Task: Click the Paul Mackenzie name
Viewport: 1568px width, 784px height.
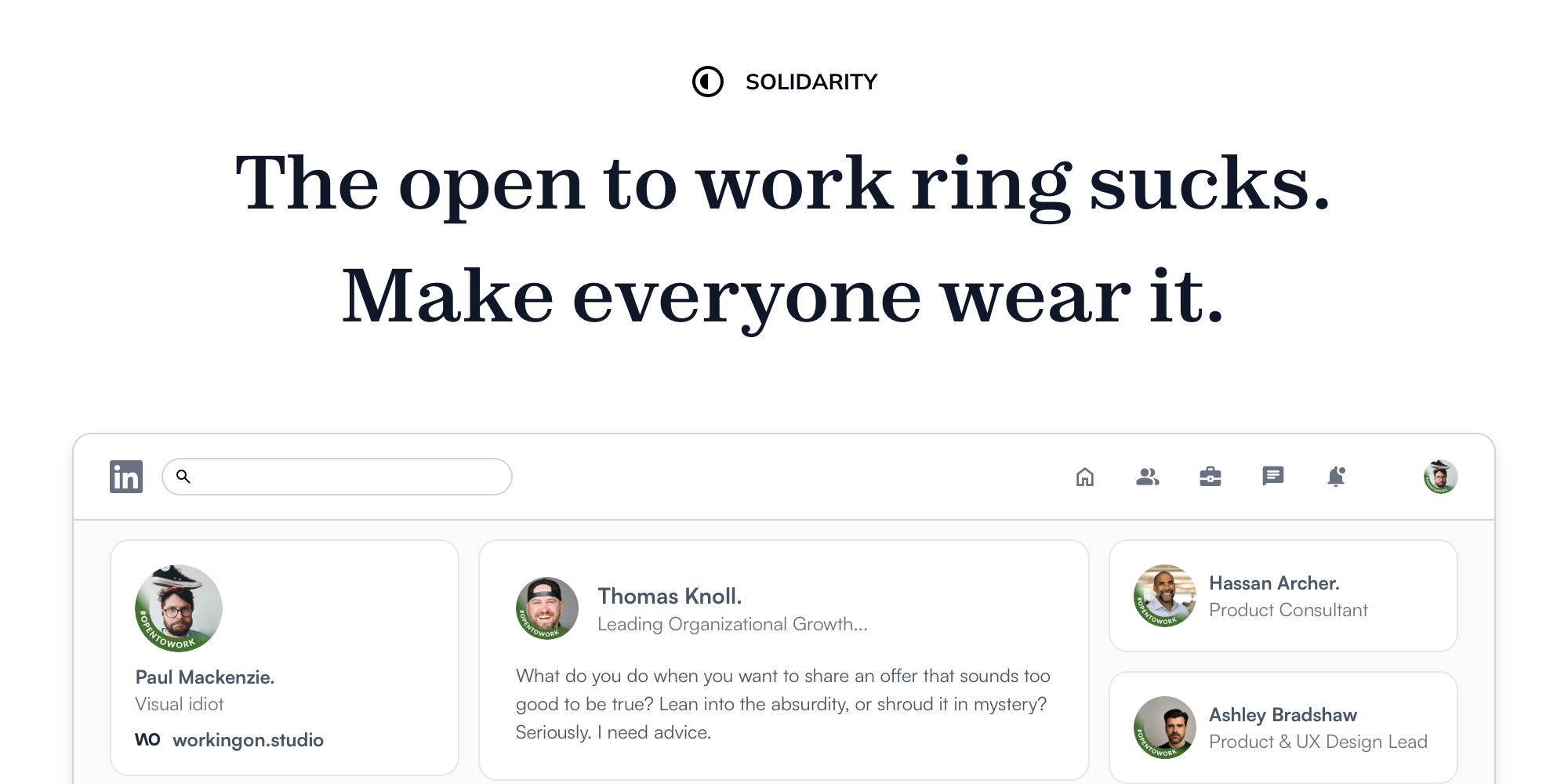Action: click(205, 677)
